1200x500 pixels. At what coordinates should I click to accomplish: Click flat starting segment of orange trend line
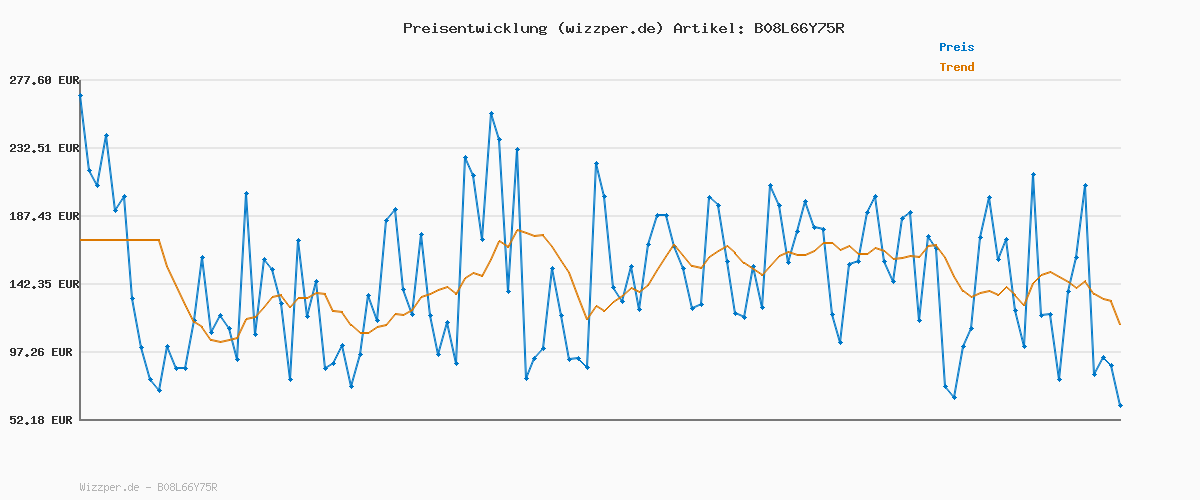(120, 240)
